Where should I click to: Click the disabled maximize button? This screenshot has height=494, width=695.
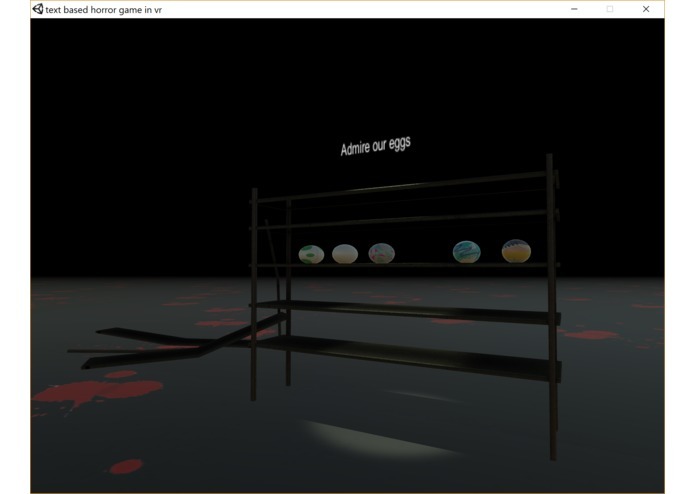pyautogui.click(x=610, y=9)
